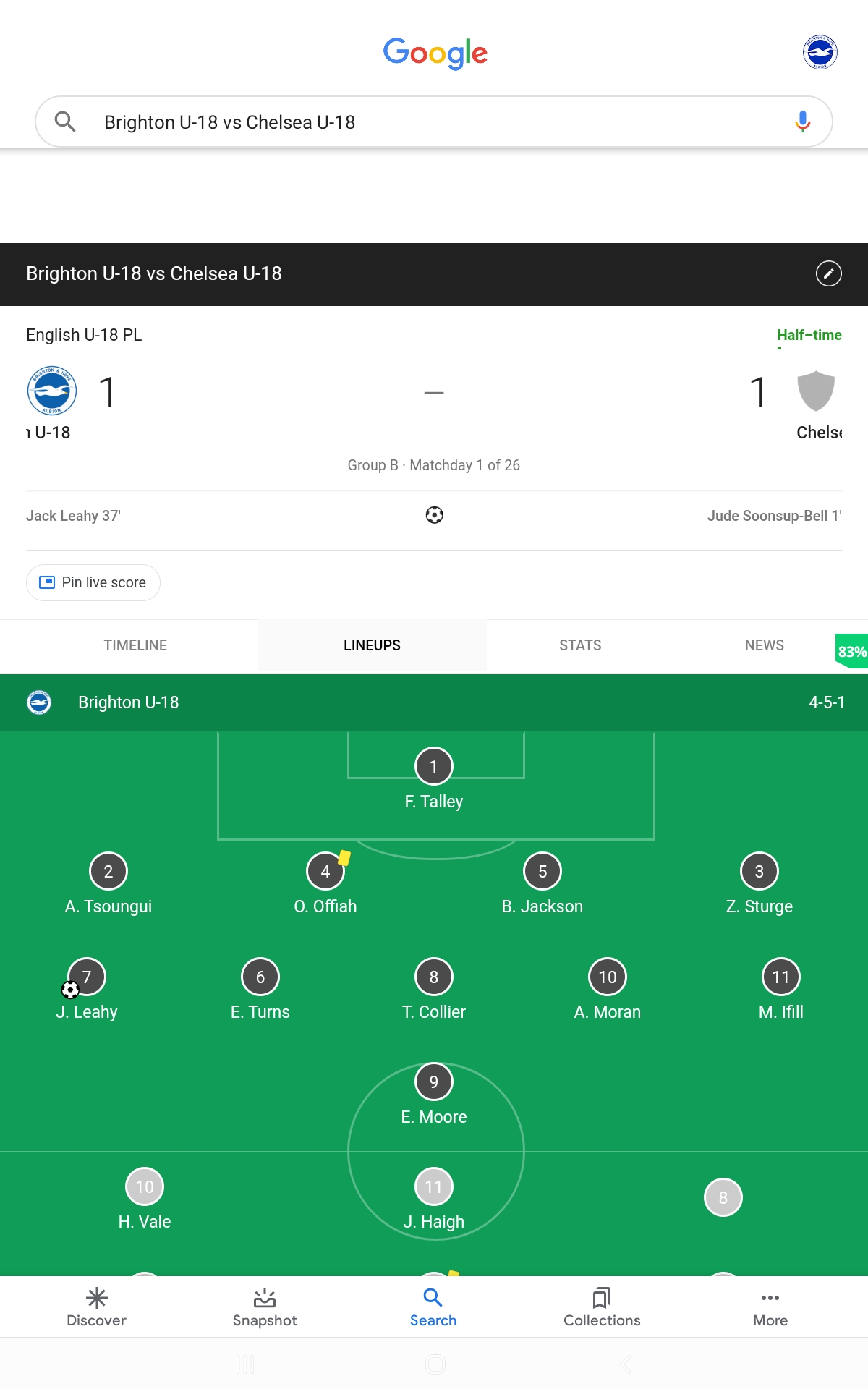Image resolution: width=868 pixels, height=1389 pixels.
Task: Tap the green 83% badge
Action: [851, 651]
